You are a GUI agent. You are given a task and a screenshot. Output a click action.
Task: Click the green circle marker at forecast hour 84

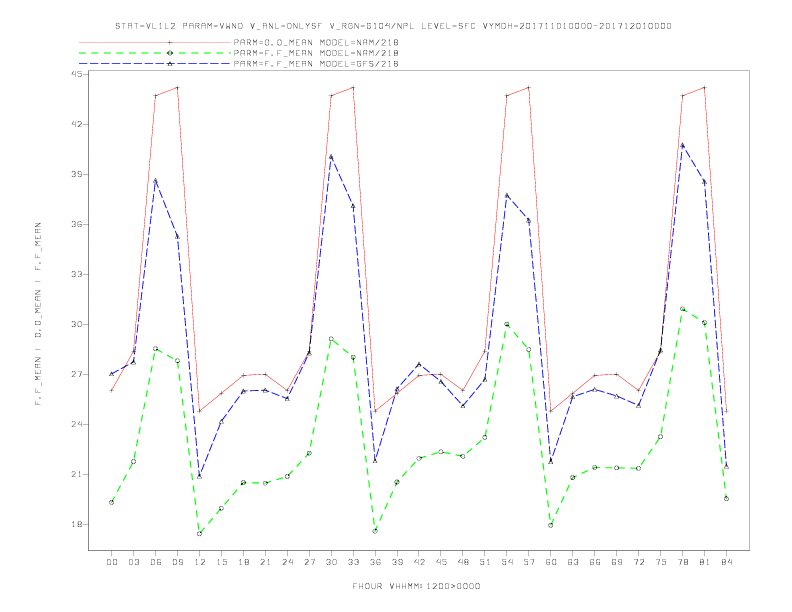pyautogui.click(x=726, y=498)
